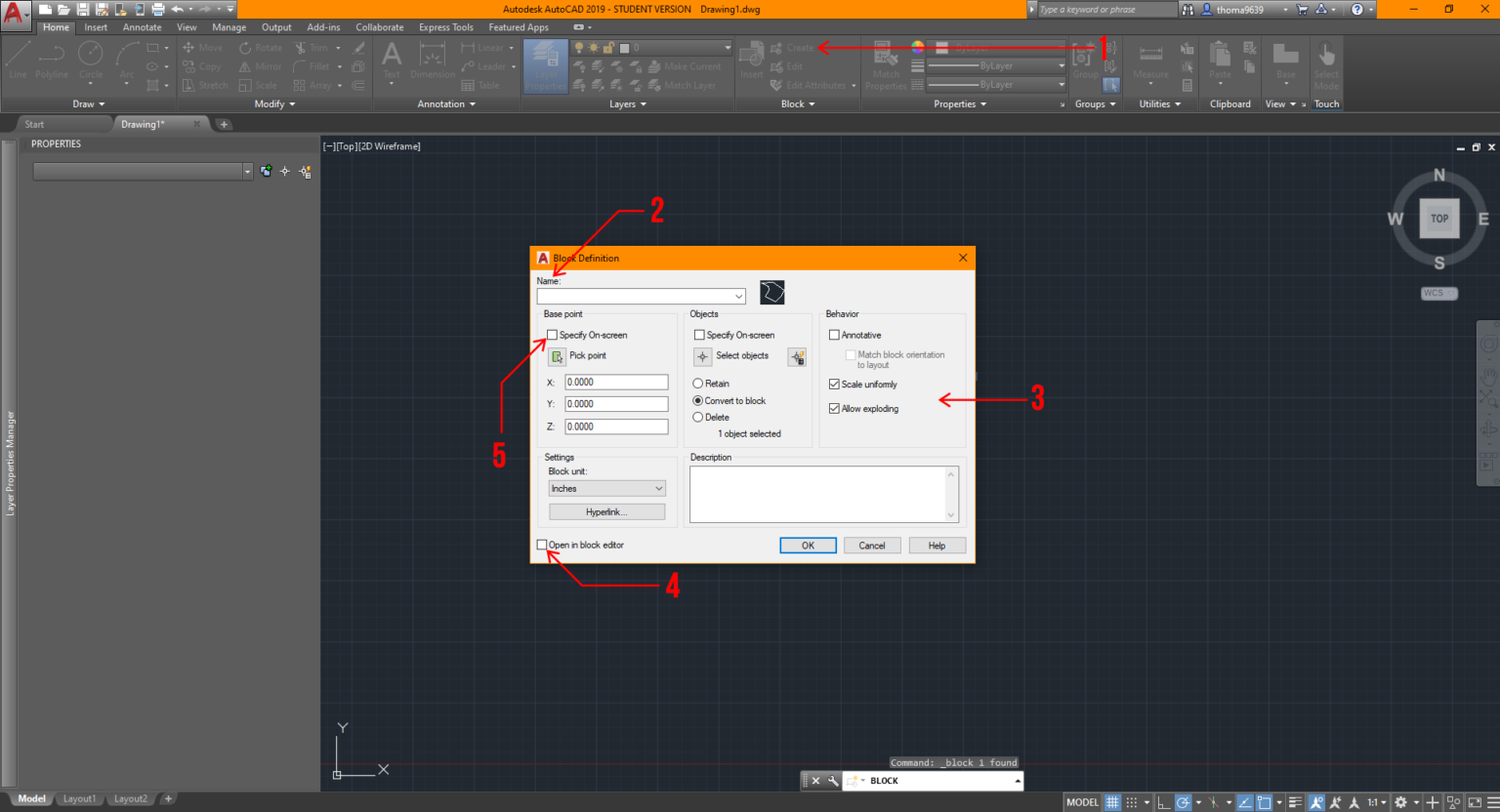
Task: Expand the Name dropdown in Block Definition
Action: click(740, 296)
